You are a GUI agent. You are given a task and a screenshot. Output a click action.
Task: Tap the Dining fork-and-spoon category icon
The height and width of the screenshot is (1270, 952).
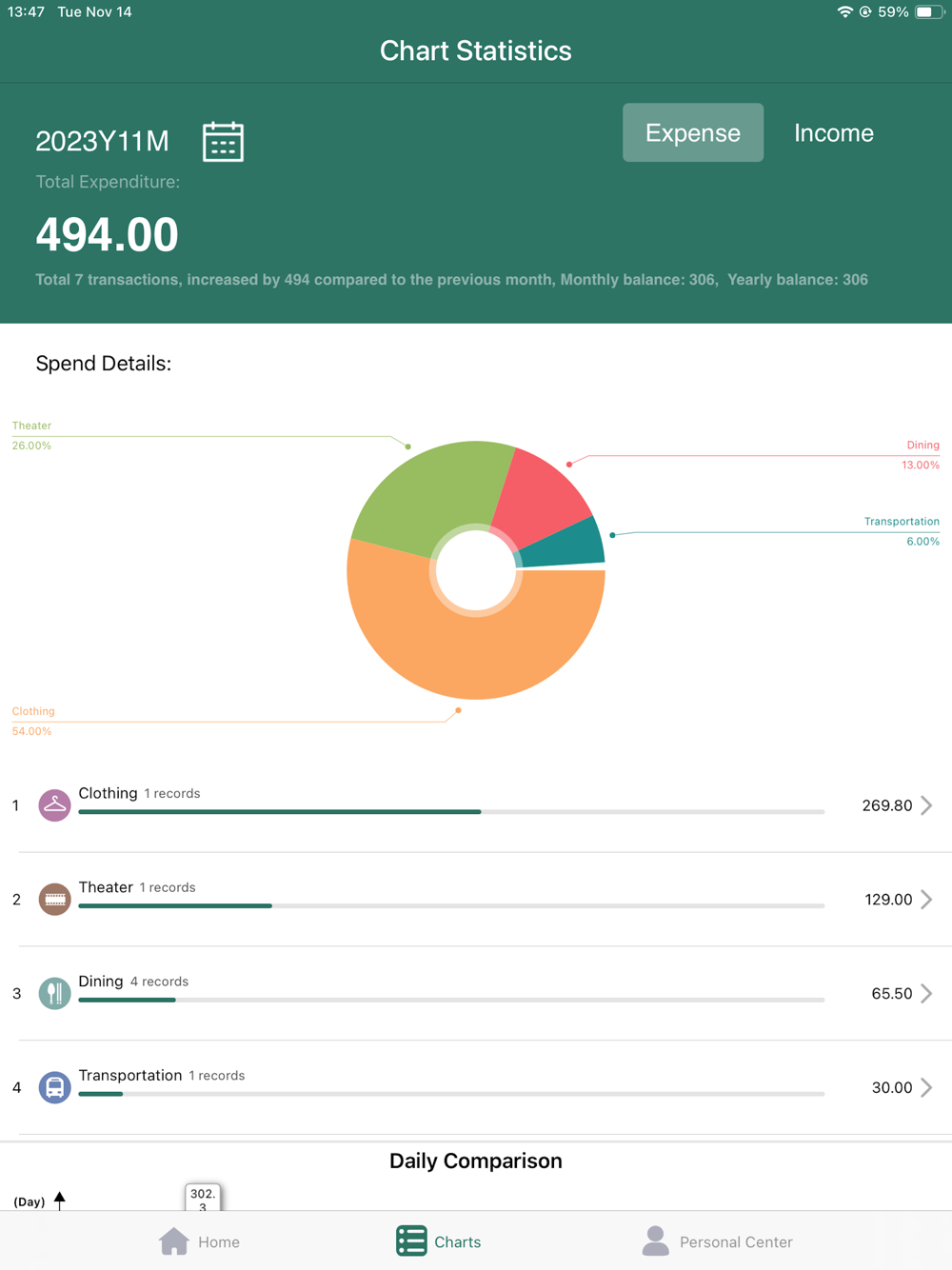[x=54, y=993]
